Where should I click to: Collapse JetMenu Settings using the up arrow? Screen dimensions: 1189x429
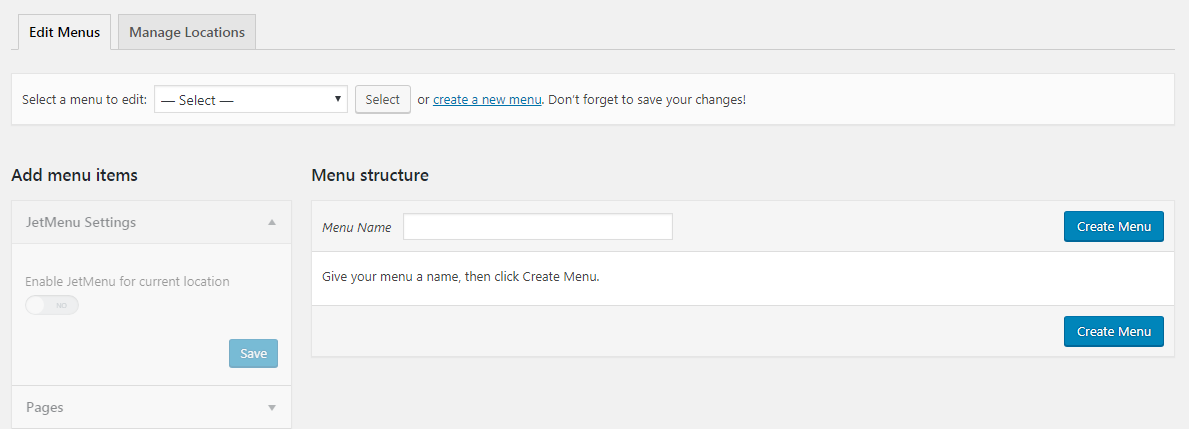[x=272, y=223]
